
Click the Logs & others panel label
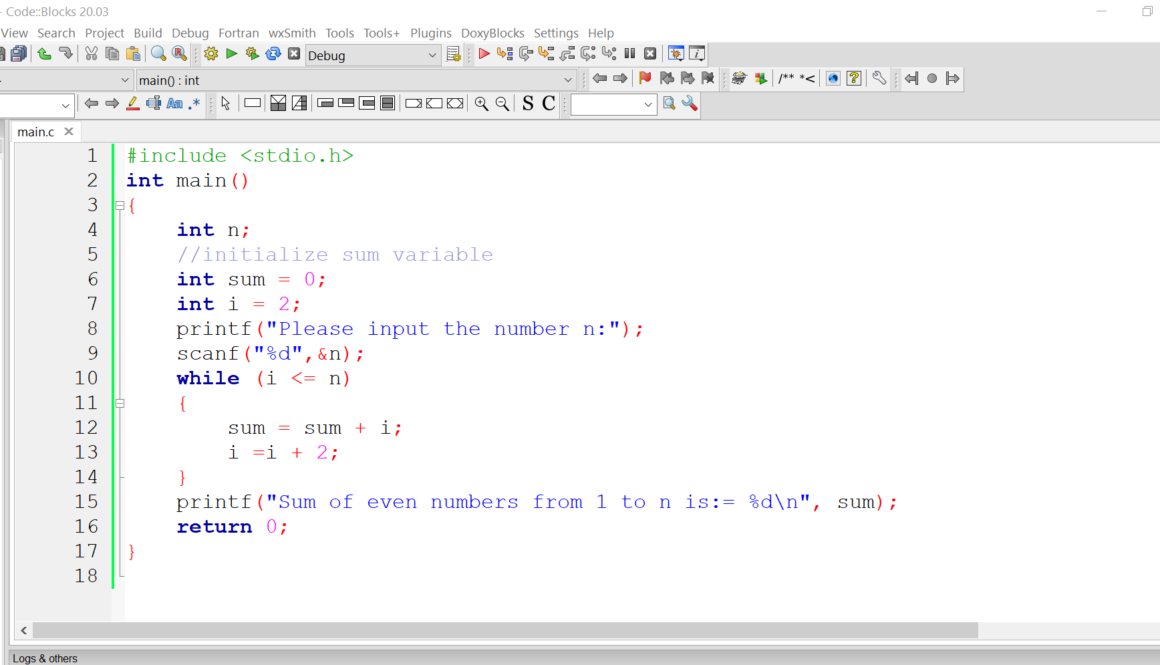pyautogui.click(x=45, y=658)
